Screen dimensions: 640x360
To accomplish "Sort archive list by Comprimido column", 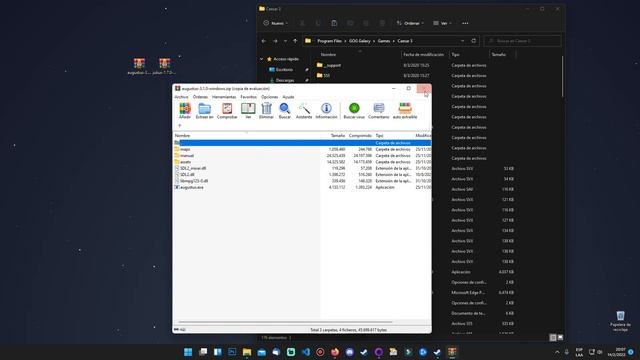I will click(360, 136).
